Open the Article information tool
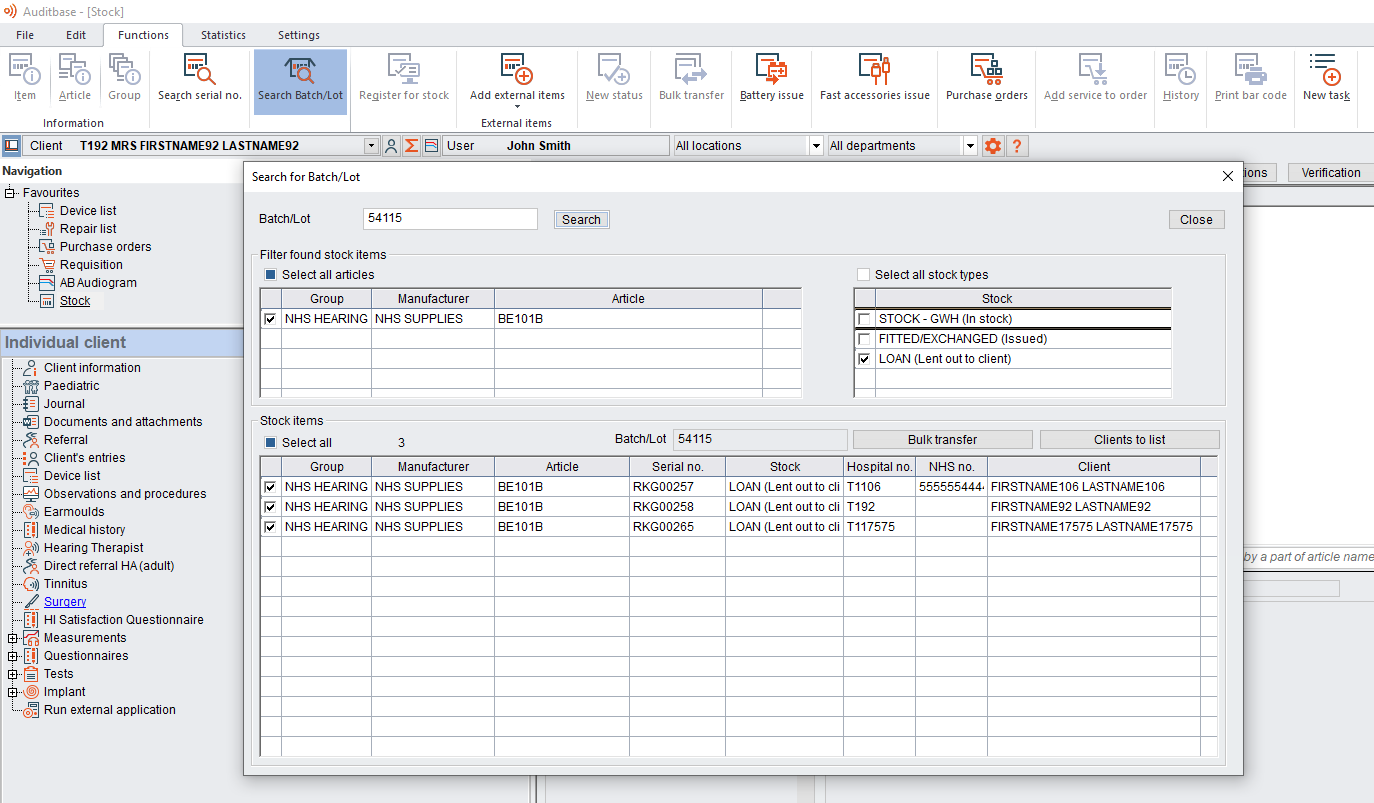 coord(74,77)
